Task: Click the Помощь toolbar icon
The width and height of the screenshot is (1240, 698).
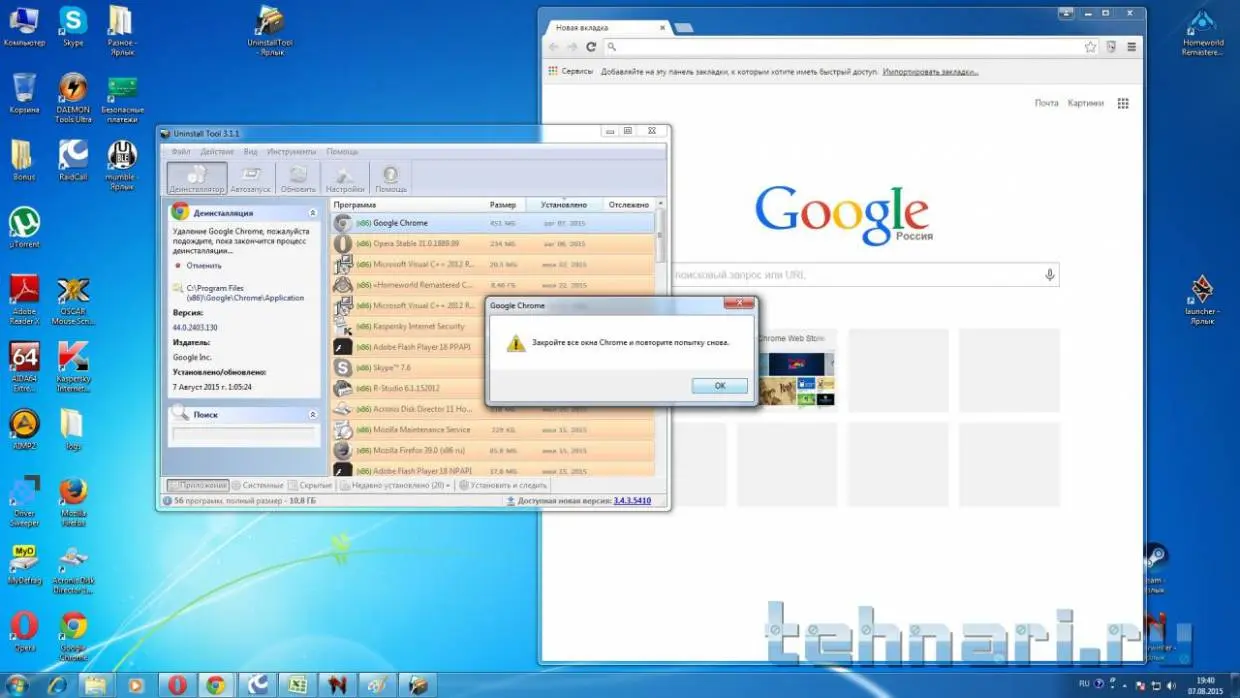Action: pyautogui.click(x=390, y=177)
